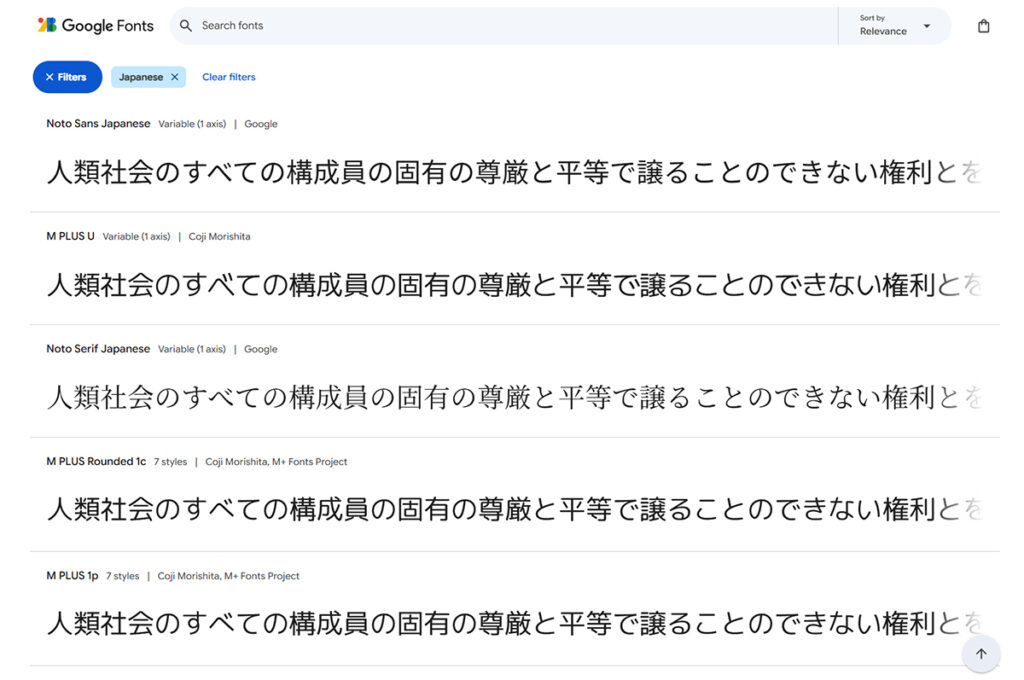Click 'Variable (1 axis)' beside M PLUS U
Image resolution: width=1024 pixels, height=680 pixels.
point(136,236)
